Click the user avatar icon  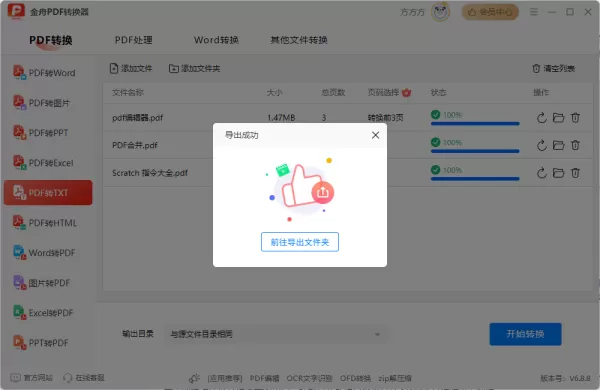click(x=440, y=12)
